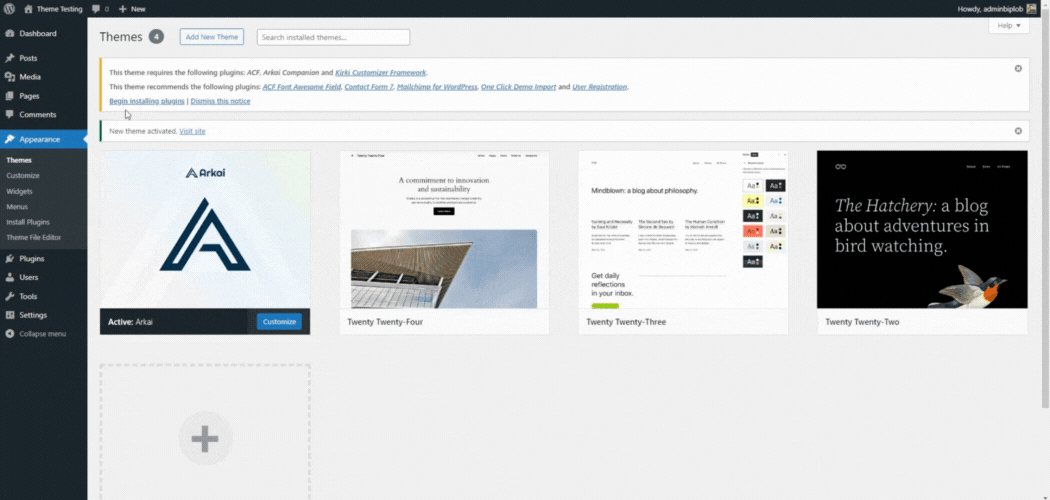Image resolution: width=1050 pixels, height=500 pixels.
Task: Click the Dashboard gauge icon
Action: click(10, 33)
